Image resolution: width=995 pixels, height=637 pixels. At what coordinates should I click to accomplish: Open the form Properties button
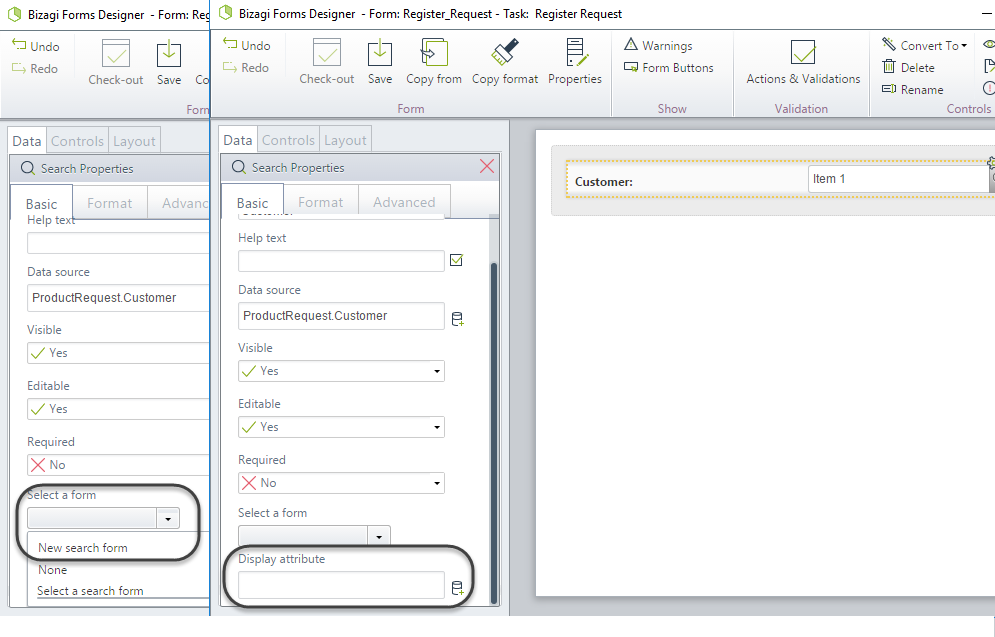coord(575,62)
